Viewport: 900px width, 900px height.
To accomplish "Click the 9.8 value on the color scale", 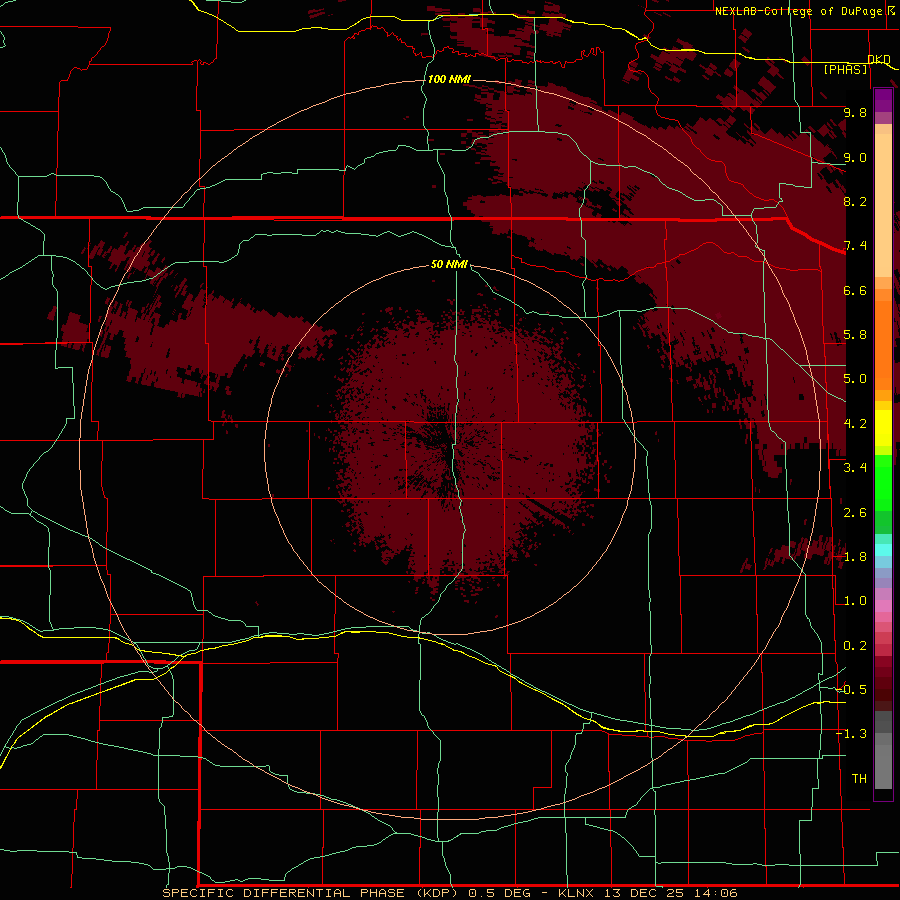I will (855, 112).
